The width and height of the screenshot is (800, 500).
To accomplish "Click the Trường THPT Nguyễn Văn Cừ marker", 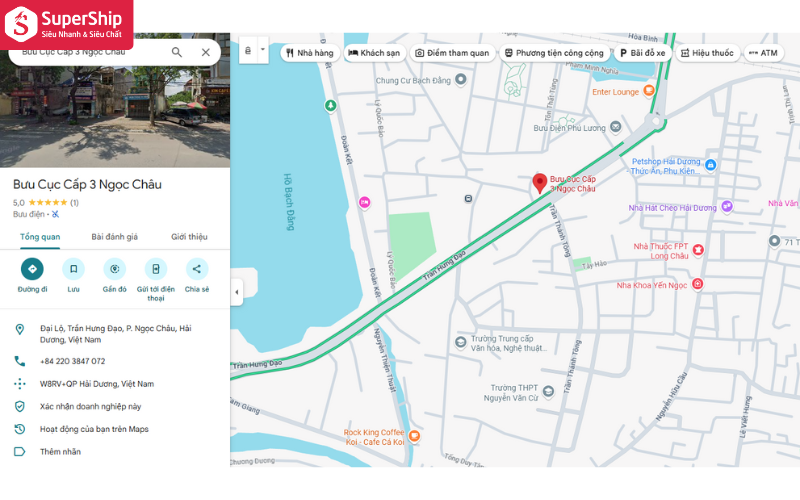I will [548, 391].
